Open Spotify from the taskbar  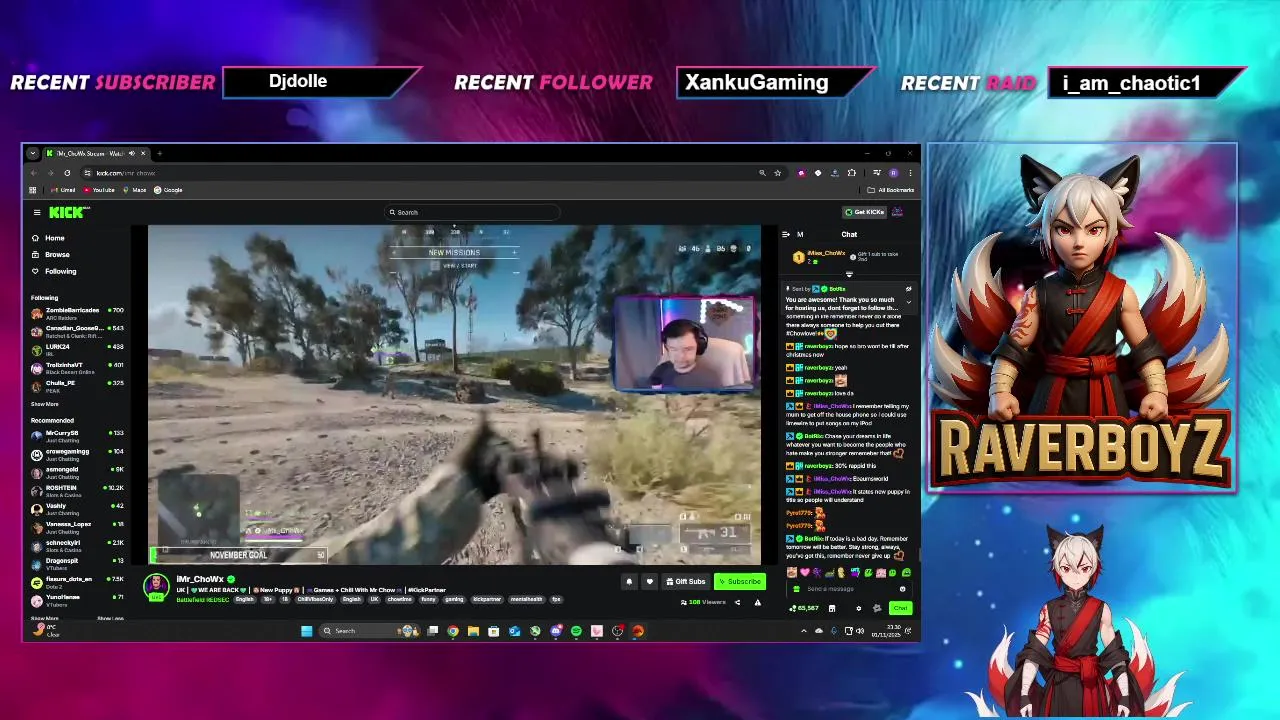tap(576, 631)
